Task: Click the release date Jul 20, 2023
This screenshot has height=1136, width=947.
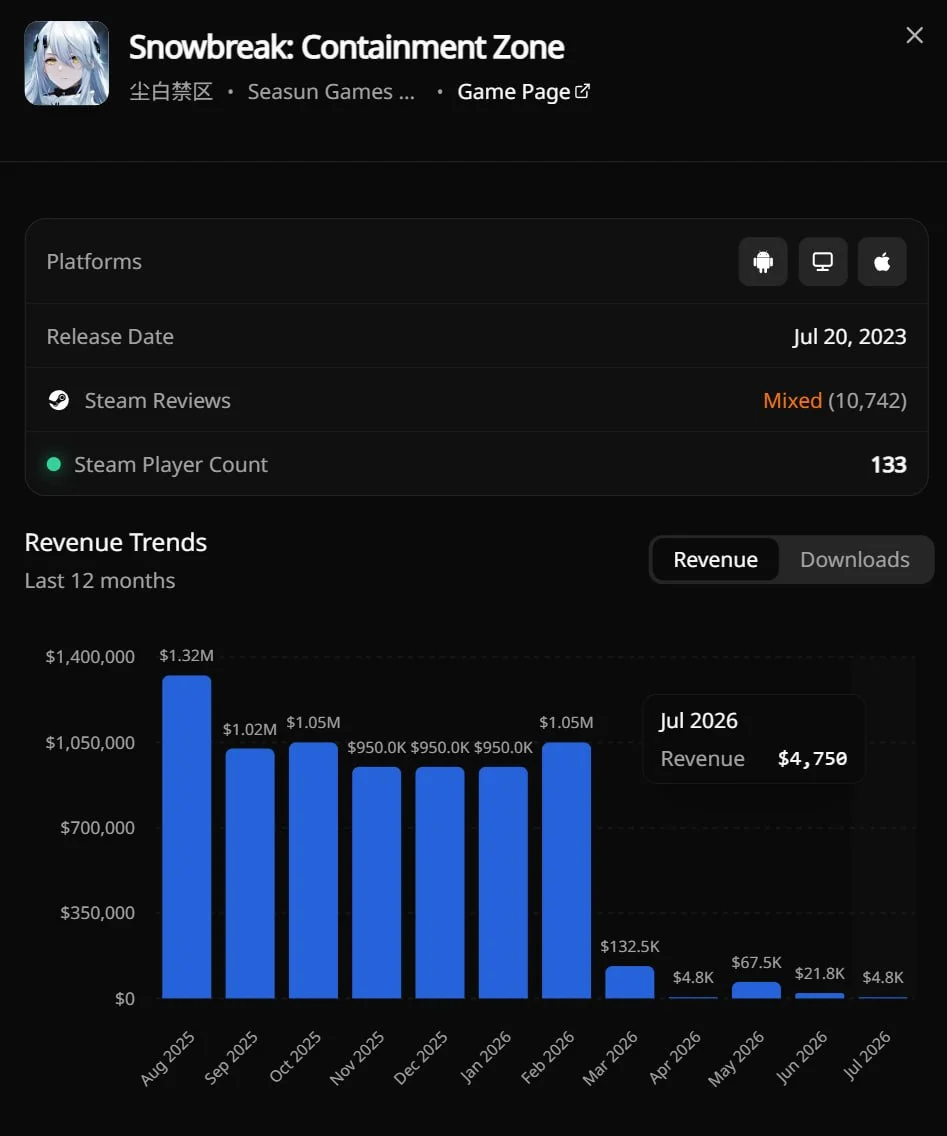Action: pyautogui.click(x=849, y=337)
